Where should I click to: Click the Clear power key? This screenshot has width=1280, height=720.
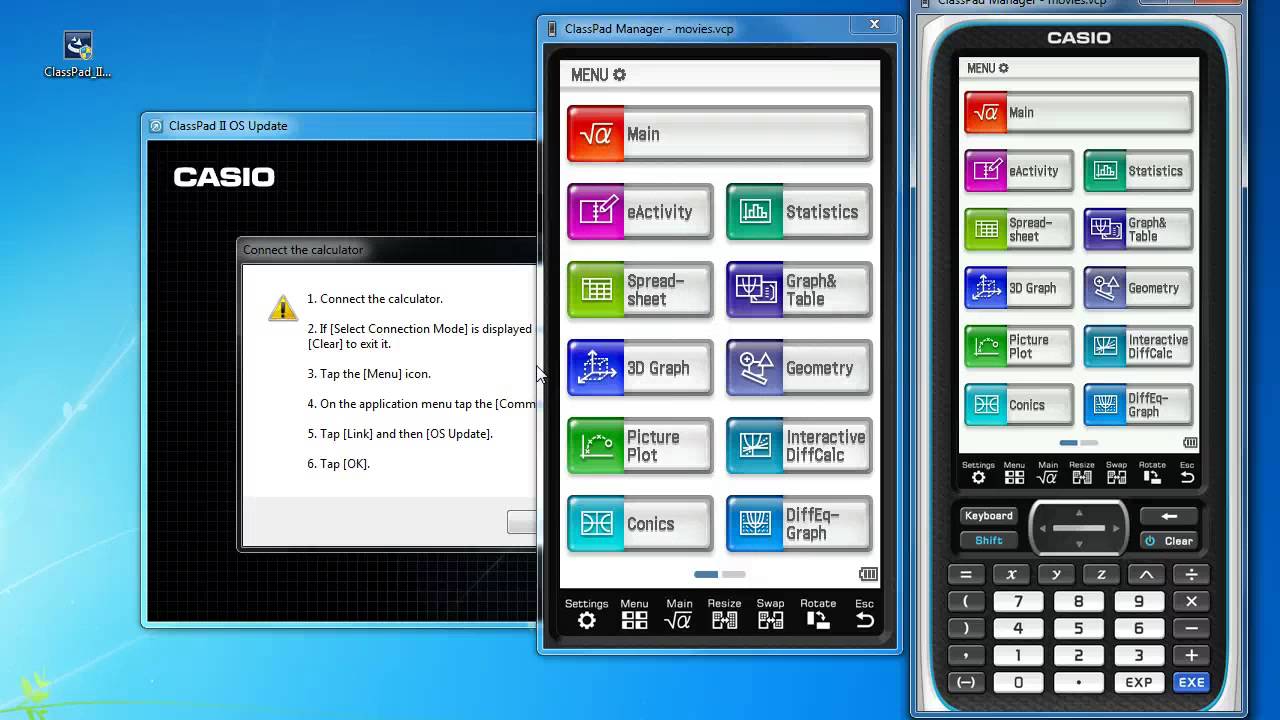pos(1169,541)
